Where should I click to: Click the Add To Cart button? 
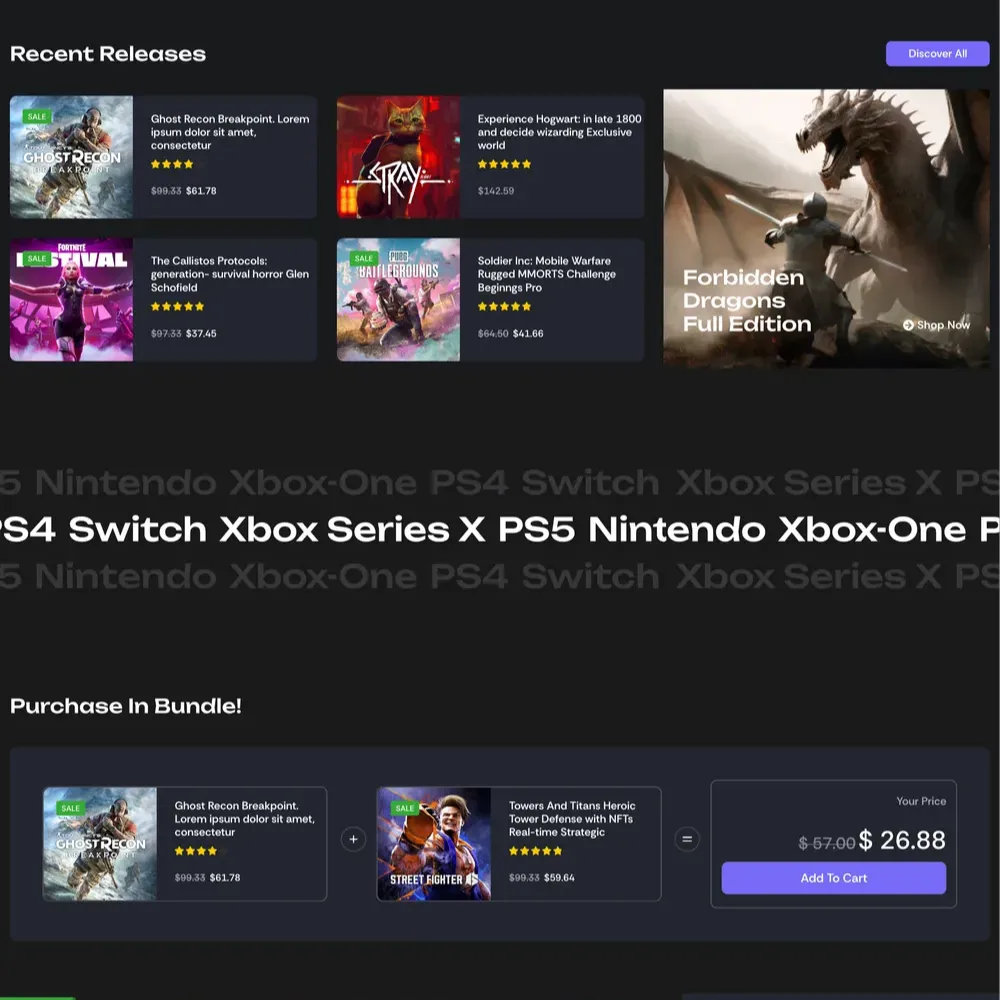[833, 878]
